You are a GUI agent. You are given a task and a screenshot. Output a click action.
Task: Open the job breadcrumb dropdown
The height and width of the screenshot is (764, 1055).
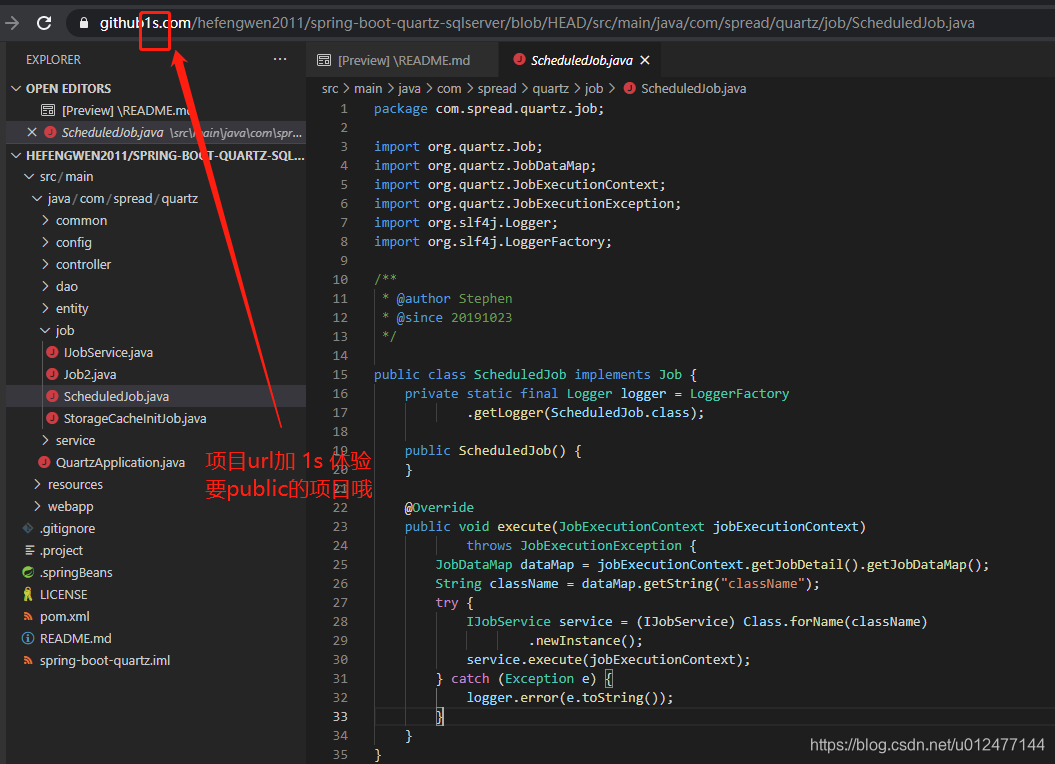594,88
